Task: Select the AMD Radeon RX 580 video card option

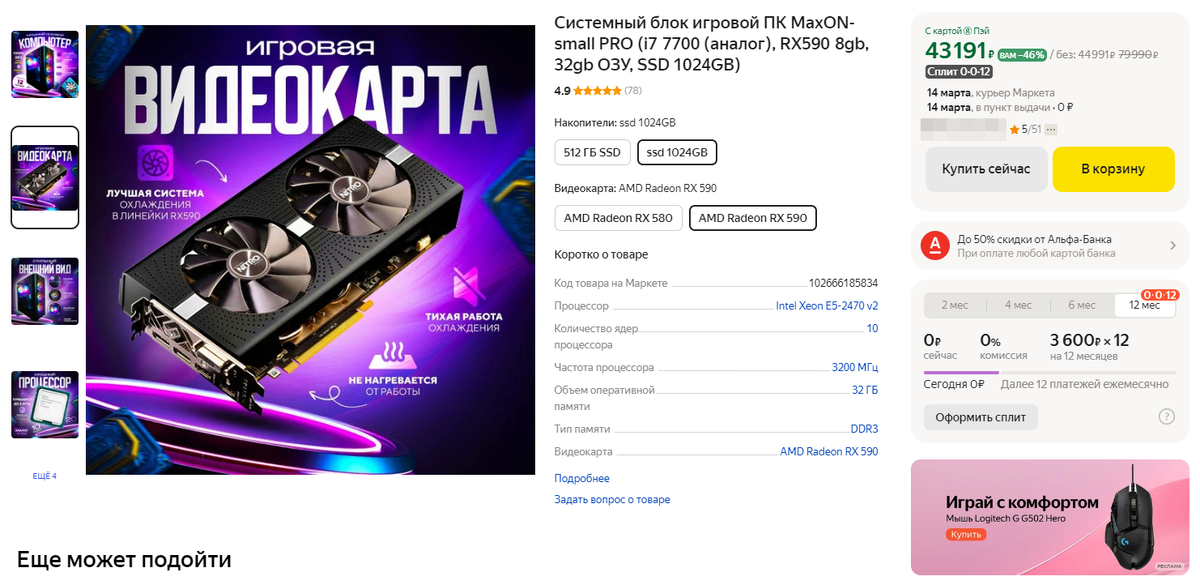Action: point(618,217)
